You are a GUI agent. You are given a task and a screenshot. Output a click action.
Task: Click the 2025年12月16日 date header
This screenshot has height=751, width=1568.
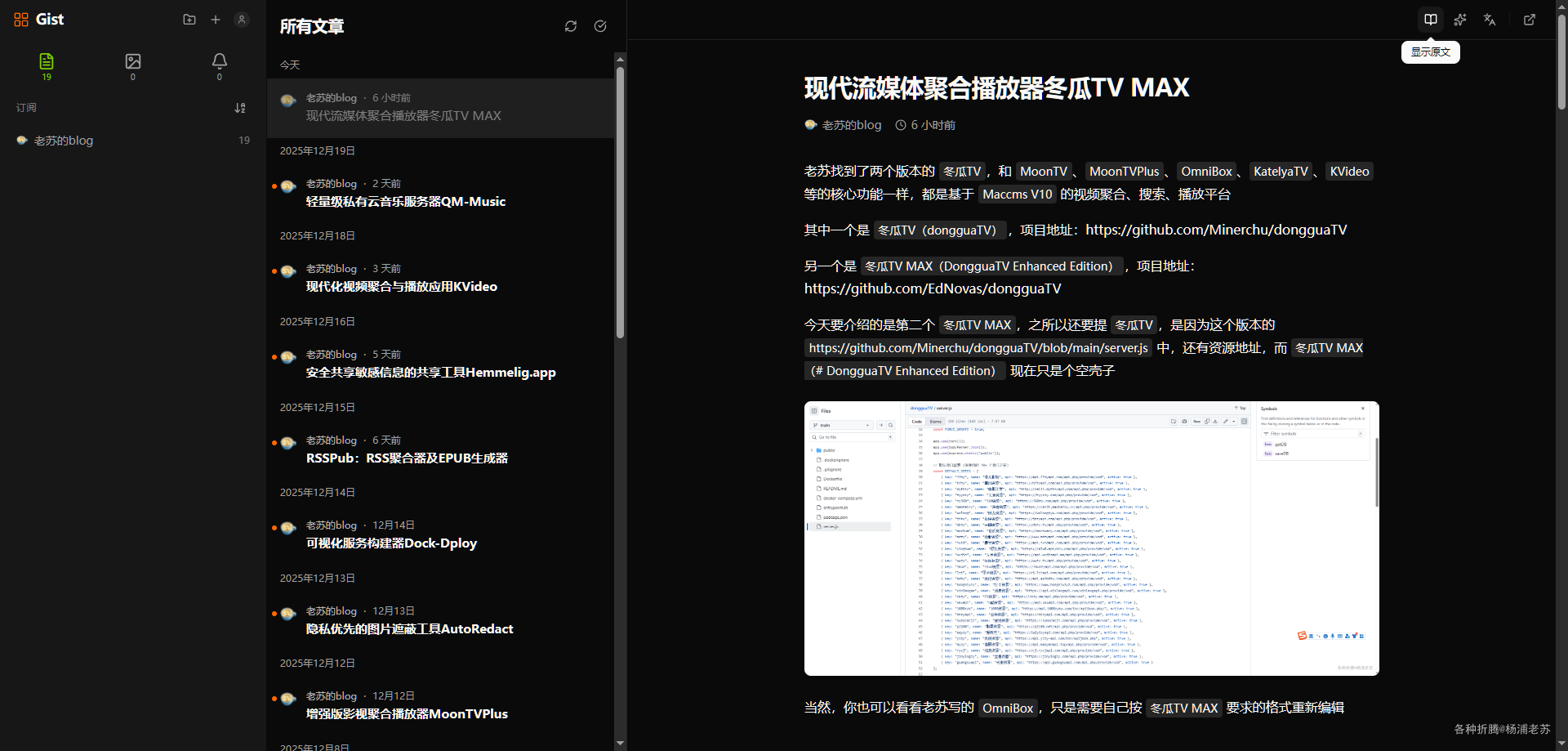pos(318,322)
